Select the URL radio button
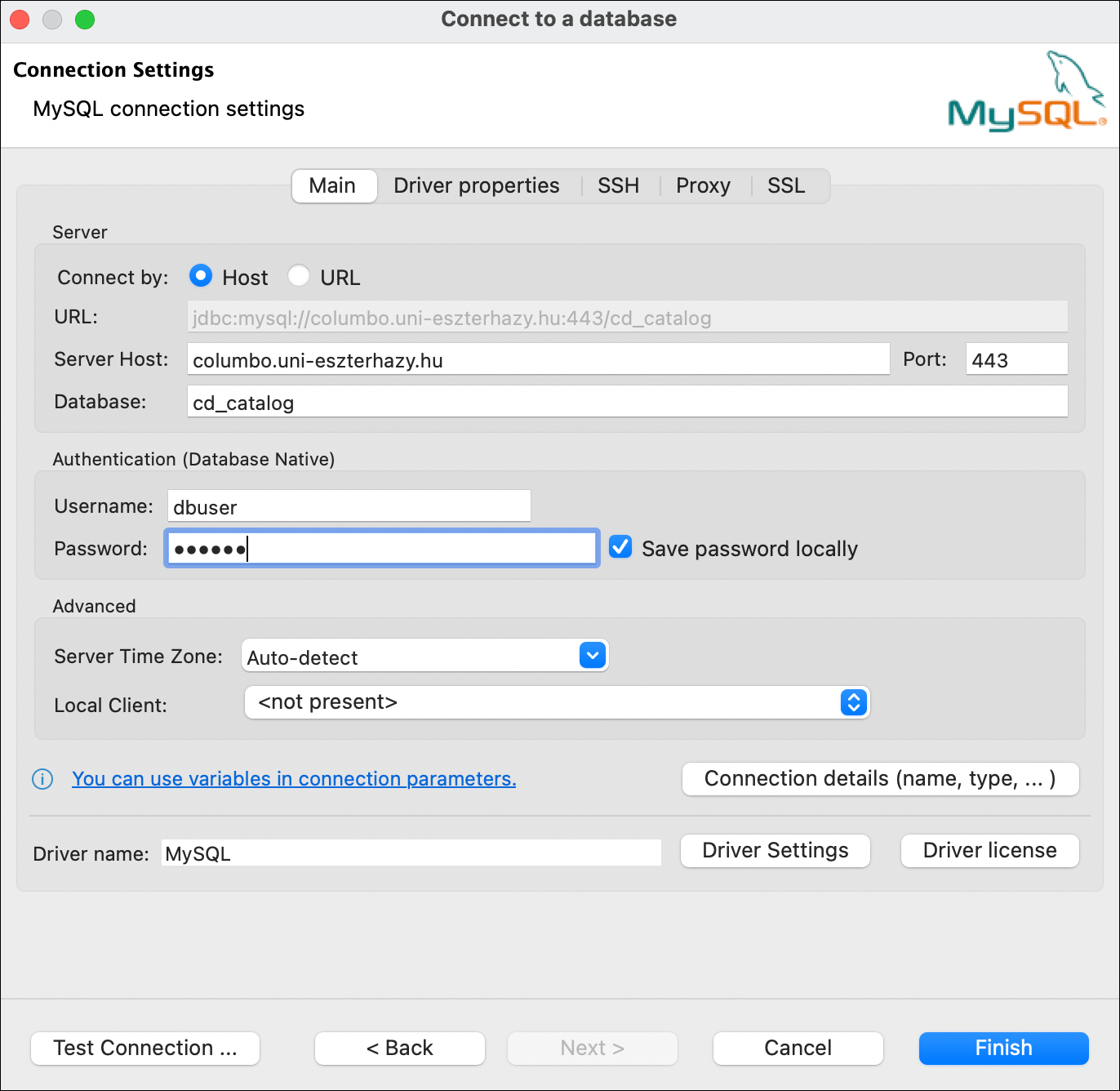 point(299,276)
